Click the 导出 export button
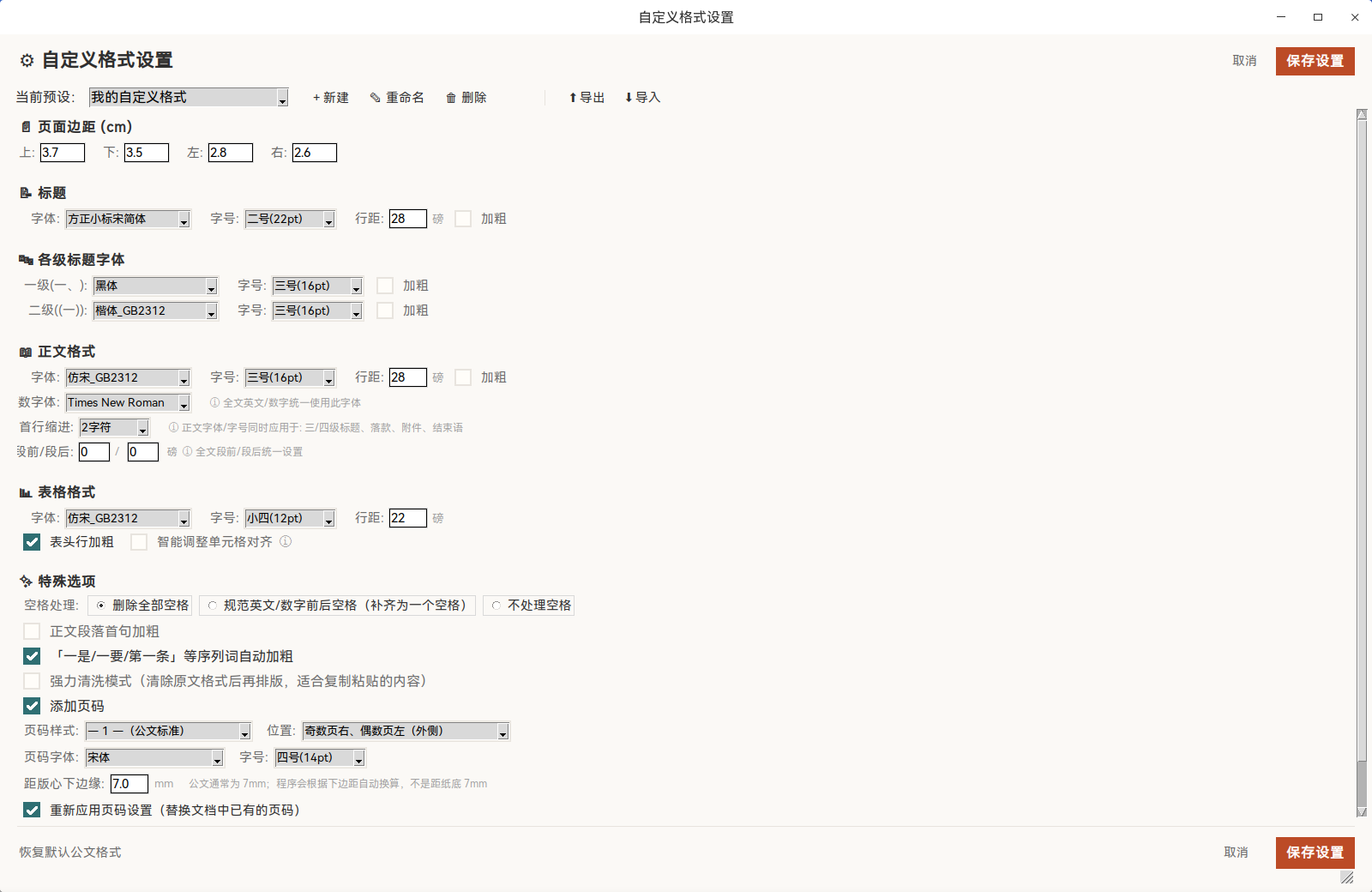This screenshot has width=1372, height=892. tap(587, 97)
